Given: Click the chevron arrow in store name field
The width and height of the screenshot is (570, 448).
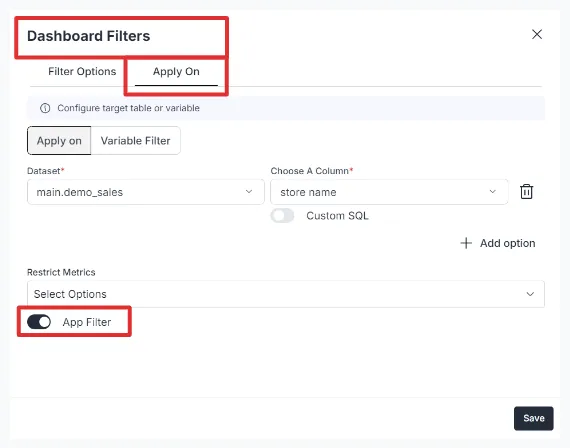Looking at the screenshot, I should 493,192.
